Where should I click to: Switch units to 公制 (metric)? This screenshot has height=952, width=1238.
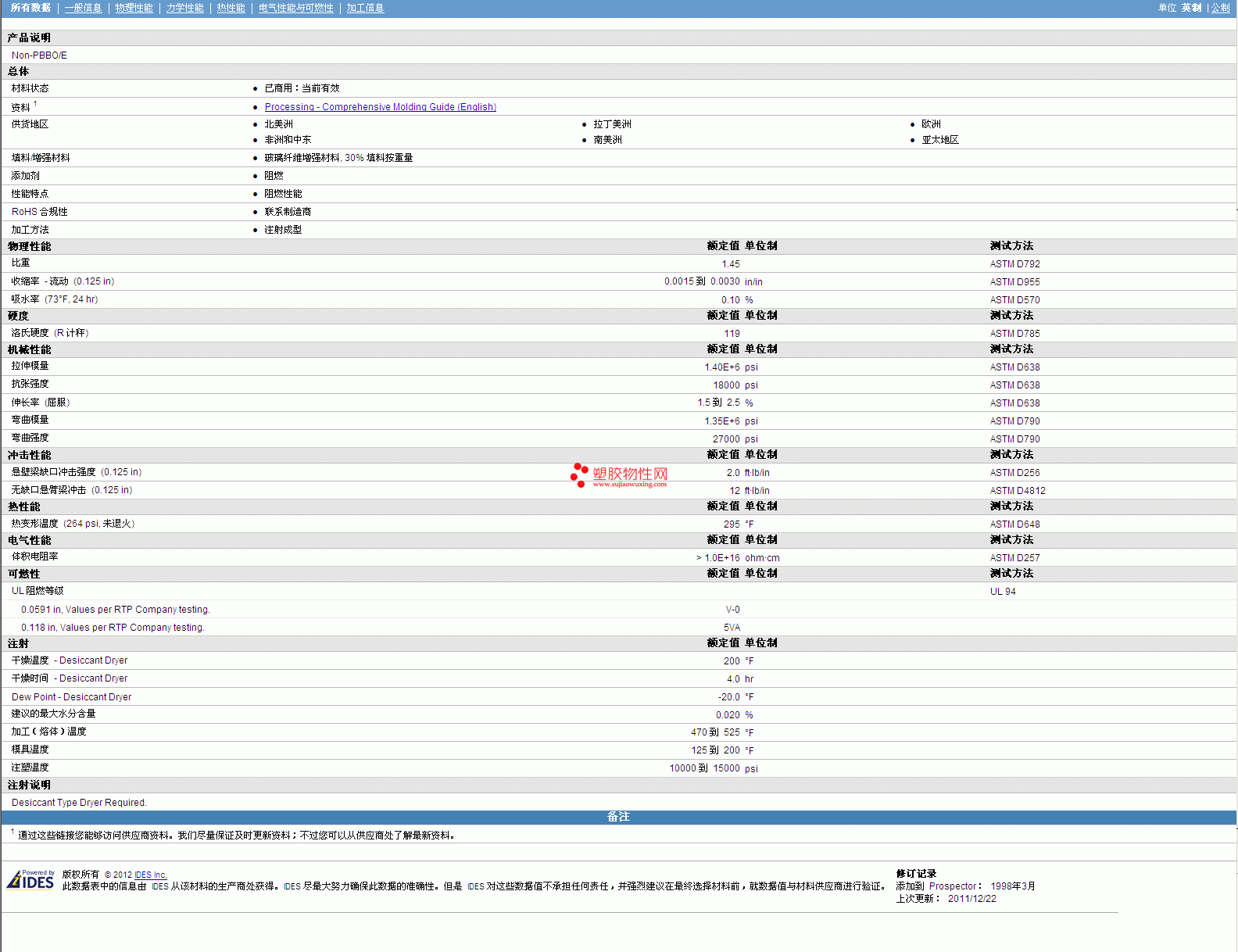click(1220, 8)
